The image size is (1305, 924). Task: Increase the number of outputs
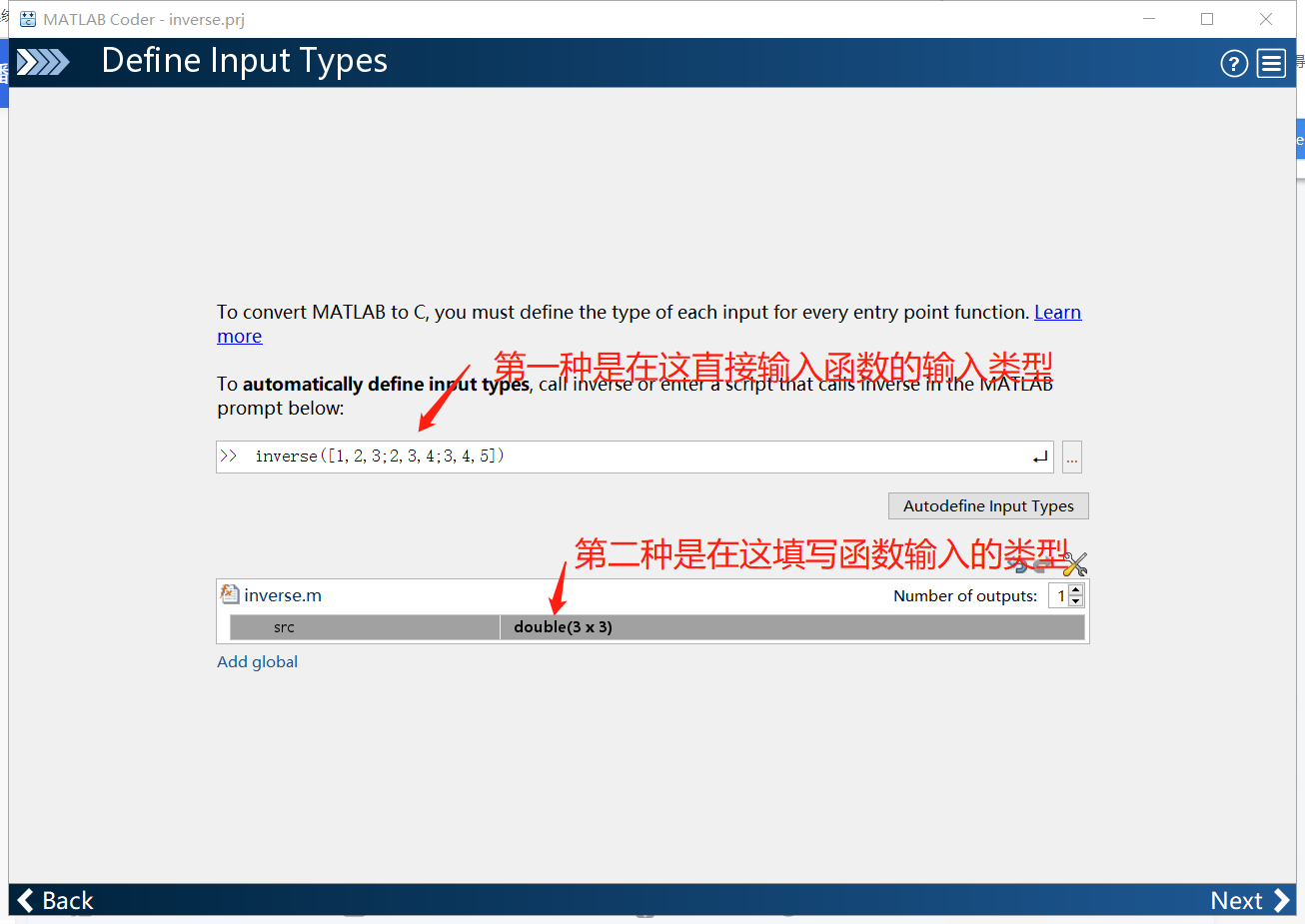(x=1076, y=590)
